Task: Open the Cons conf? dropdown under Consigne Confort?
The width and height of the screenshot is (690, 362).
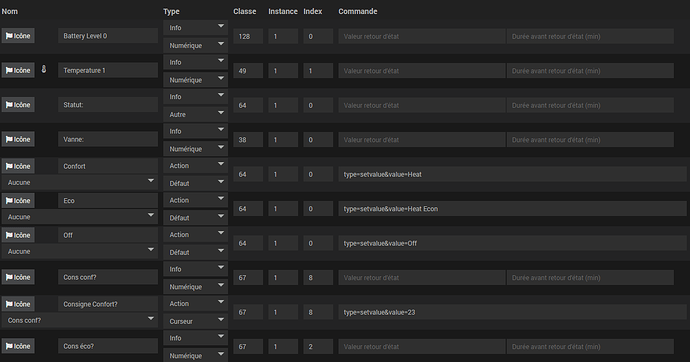Action: [x=80, y=320]
